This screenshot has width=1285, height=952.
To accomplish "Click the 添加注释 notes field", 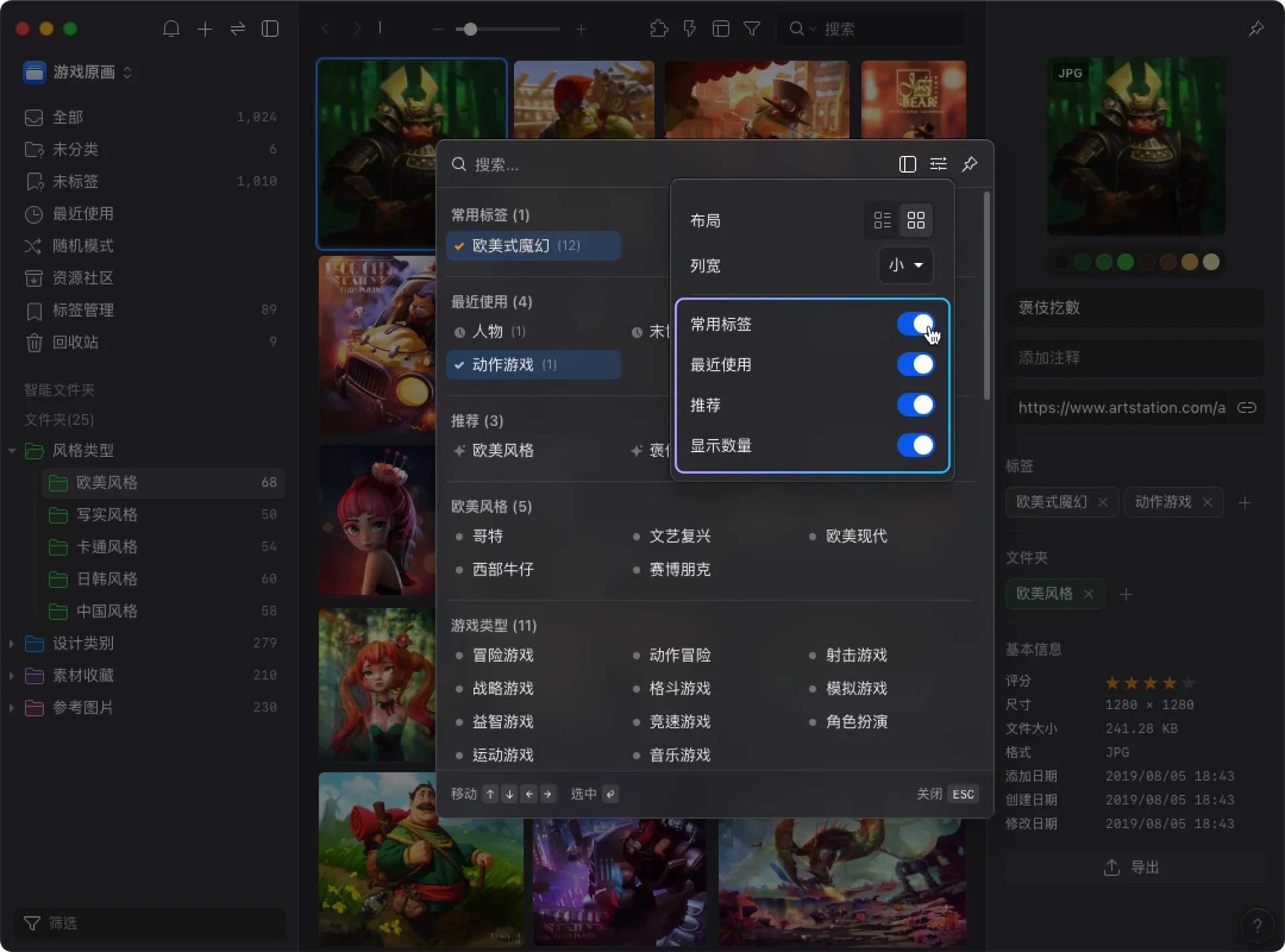I will tap(1136, 358).
